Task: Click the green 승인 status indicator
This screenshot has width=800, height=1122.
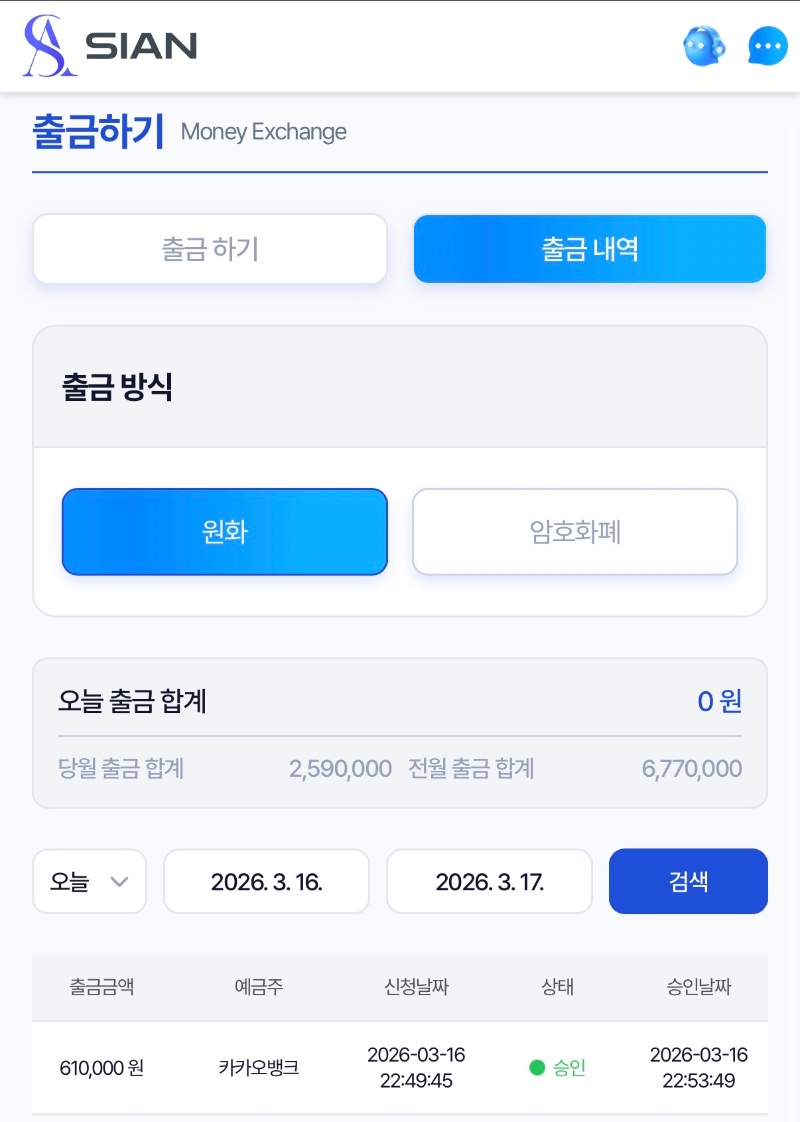Action: [x=558, y=1068]
